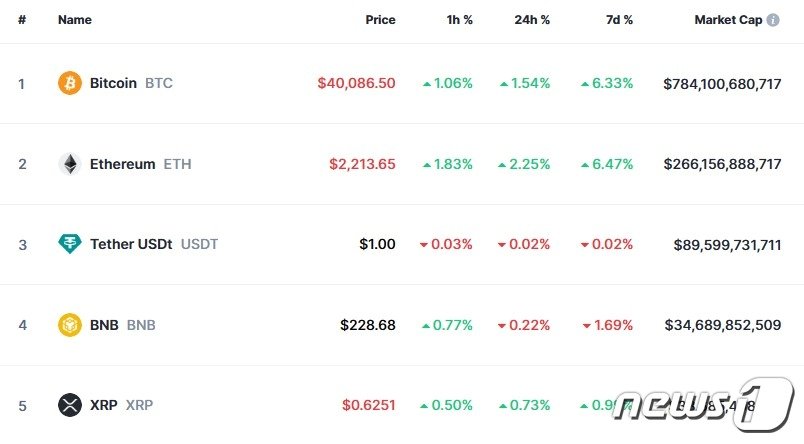The height and width of the screenshot is (444, 804).
Task: Open the Market Cap info tooltip icon
Action: (773, 20)
